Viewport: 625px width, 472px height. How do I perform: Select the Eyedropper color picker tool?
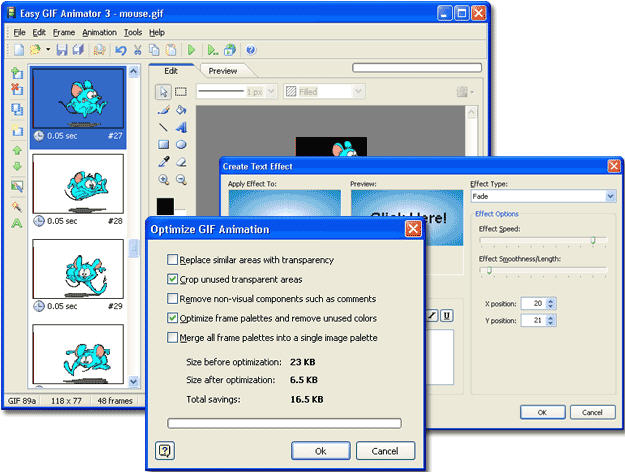pos(163,162)
